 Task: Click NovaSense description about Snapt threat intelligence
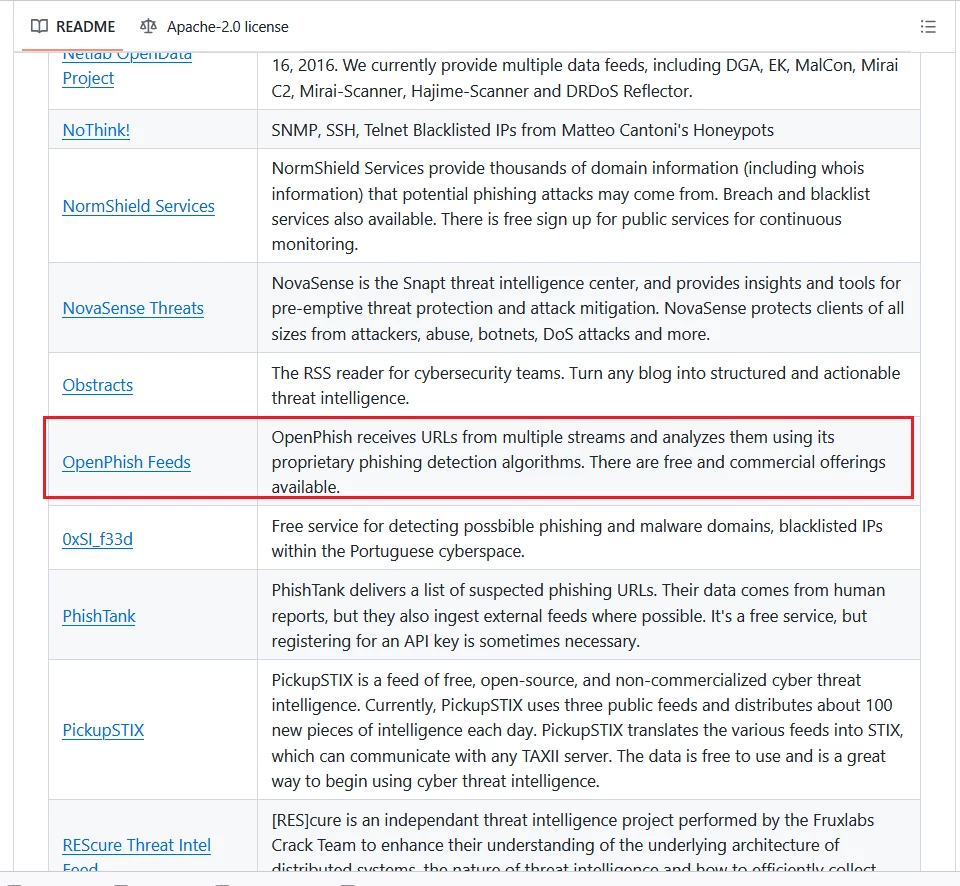(x=588, y=309)
